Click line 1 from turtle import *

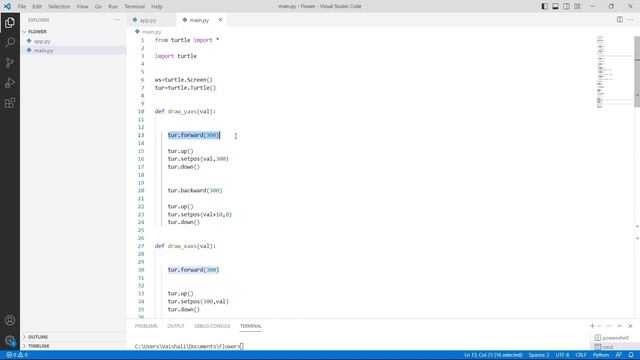pyautogui.click(x=187, y=40)
